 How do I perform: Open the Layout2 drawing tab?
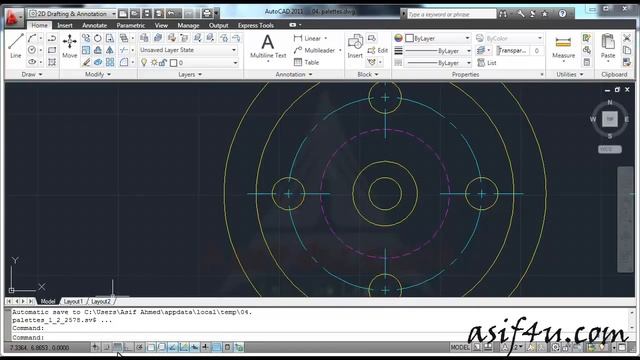pyautogui.click(x=101, y=302)
